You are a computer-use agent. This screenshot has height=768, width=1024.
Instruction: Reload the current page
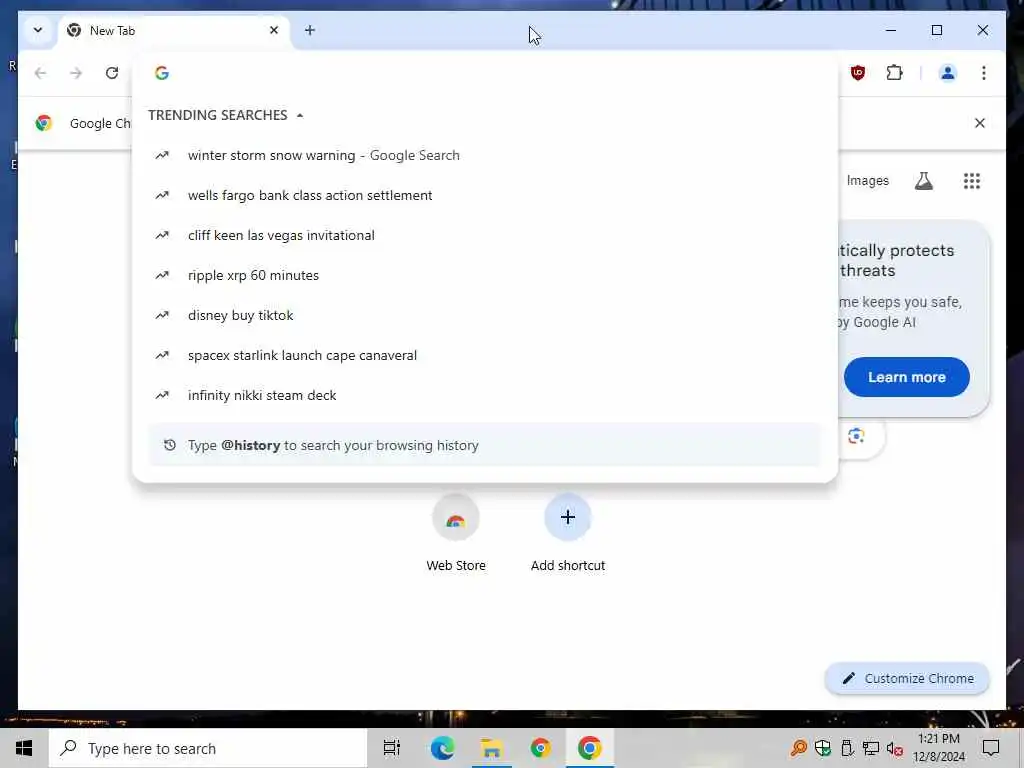click(x=112, y=72)
